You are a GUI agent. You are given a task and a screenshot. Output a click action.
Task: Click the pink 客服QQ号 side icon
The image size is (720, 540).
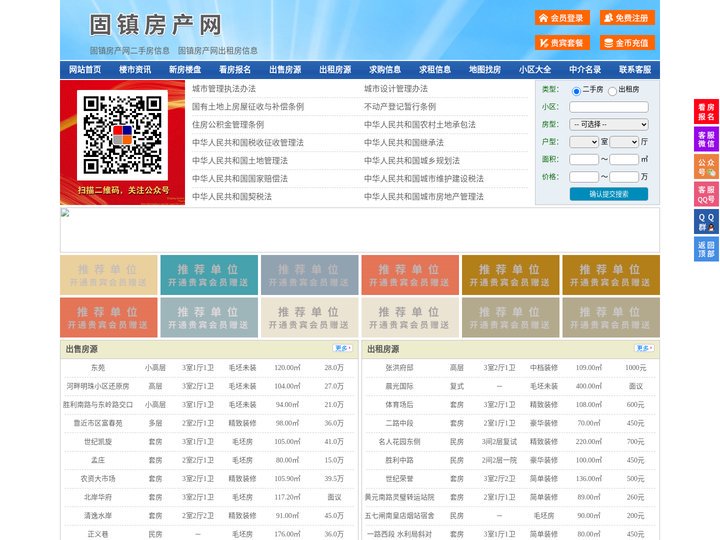706,194
